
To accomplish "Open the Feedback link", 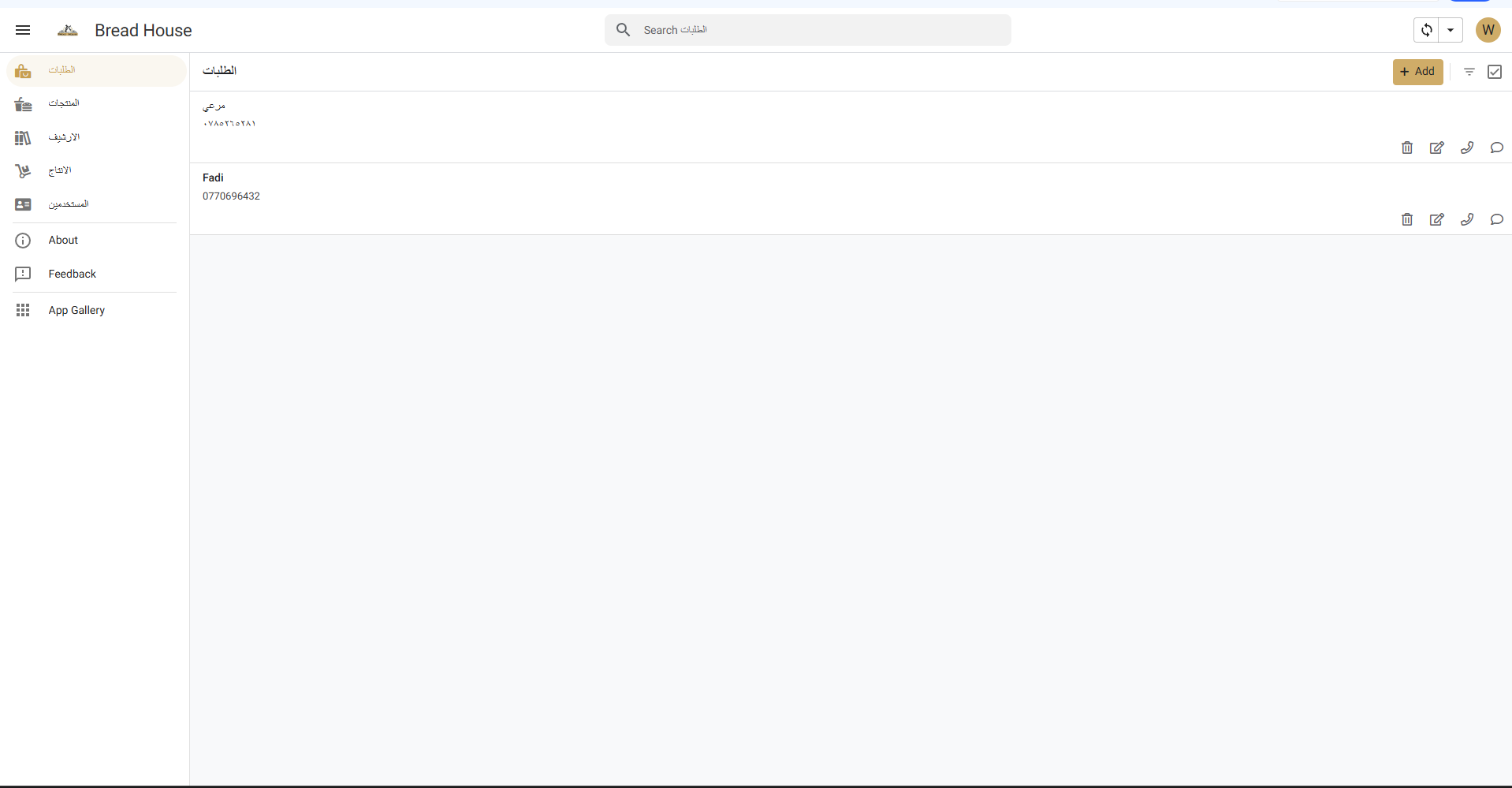I will click(x=72, y=274).
